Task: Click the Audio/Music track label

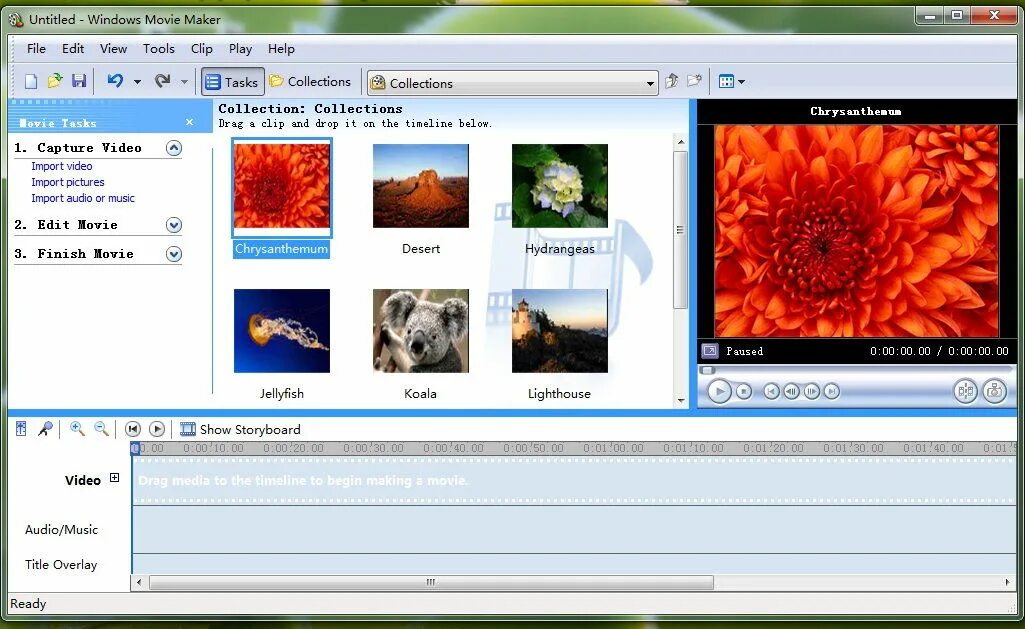Action: (x=61, y=530)
